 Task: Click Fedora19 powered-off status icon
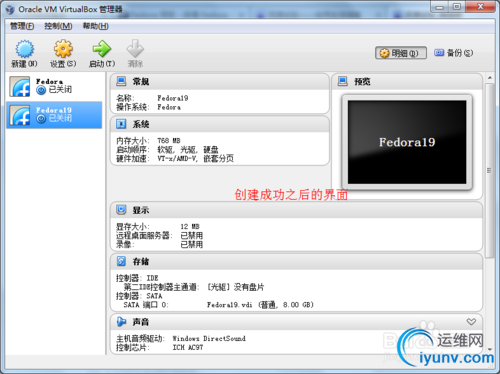[41, 119]
